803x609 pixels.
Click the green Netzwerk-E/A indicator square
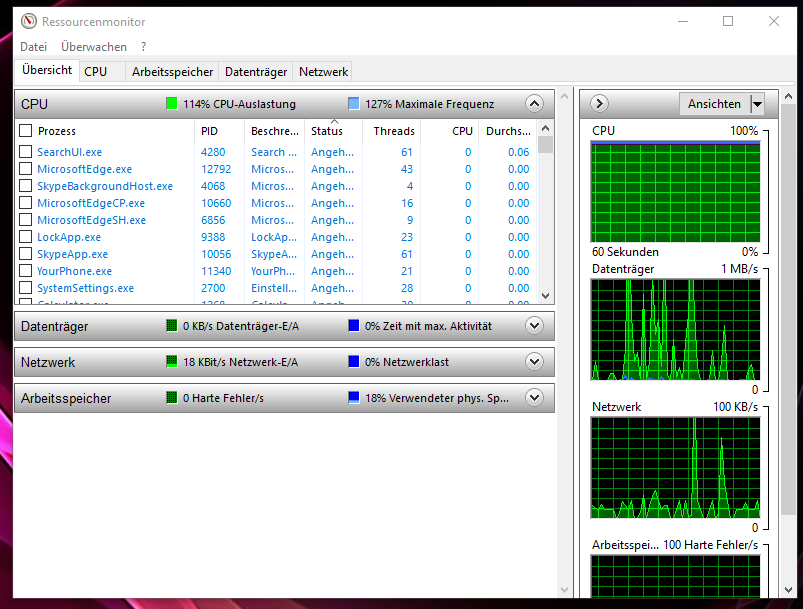coord(172,362)
